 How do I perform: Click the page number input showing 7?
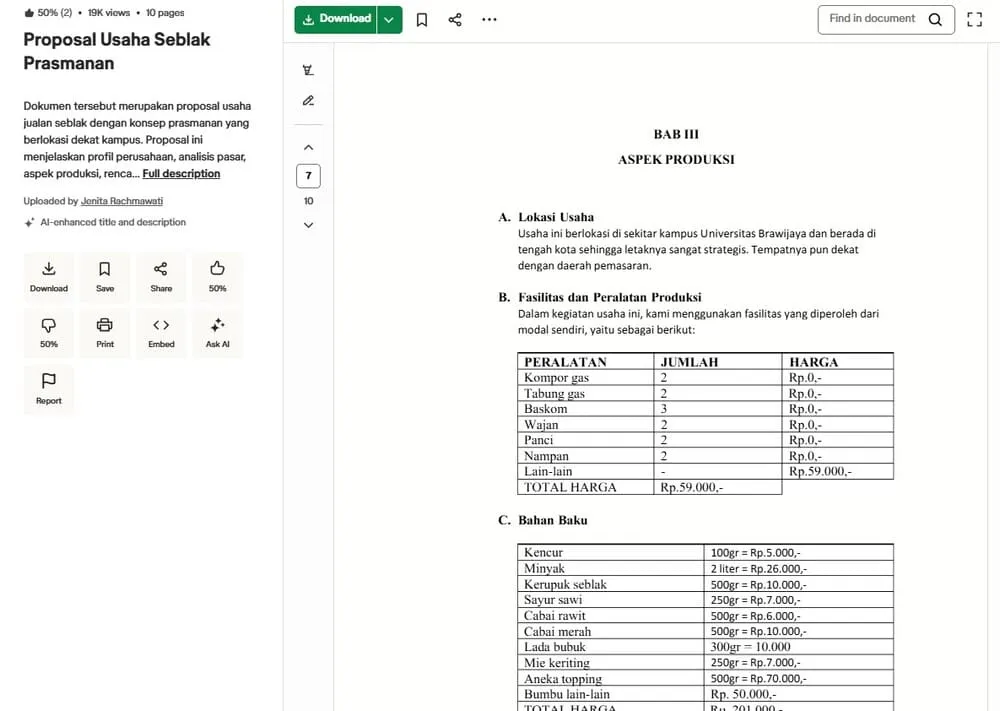pos(308,175)
